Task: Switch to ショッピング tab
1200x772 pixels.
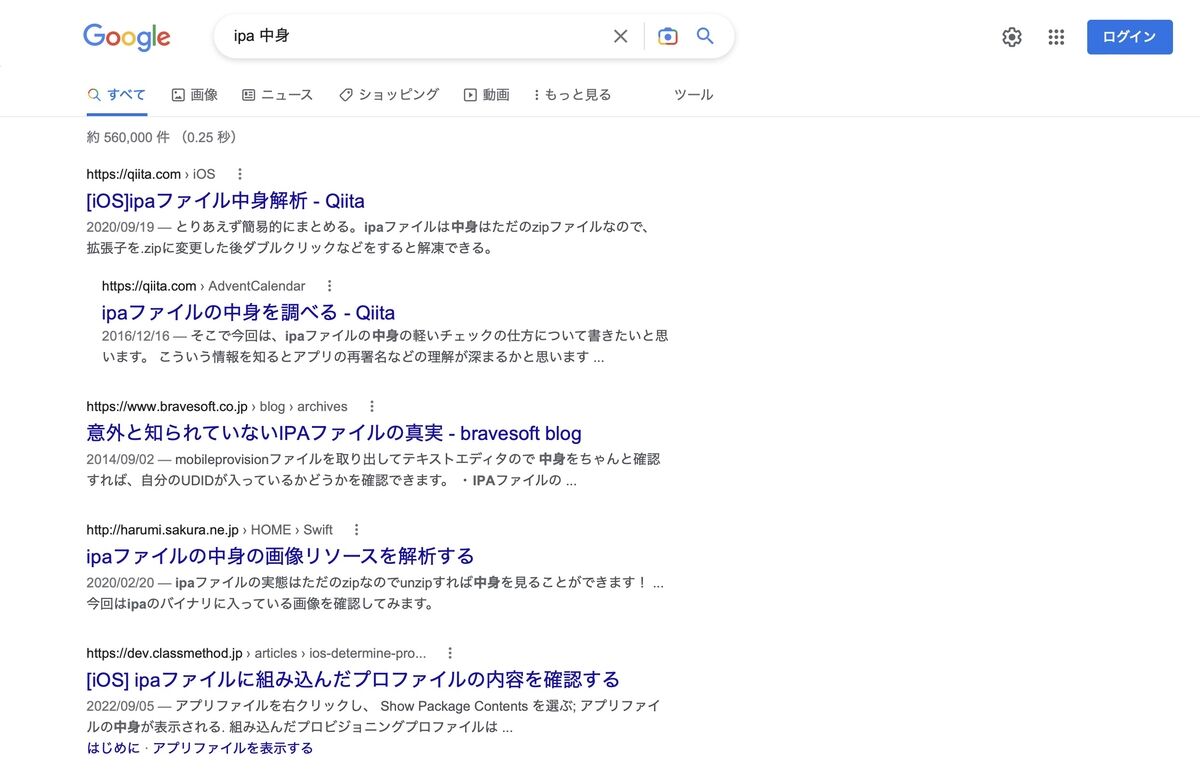Action: [x=389, y=95]
